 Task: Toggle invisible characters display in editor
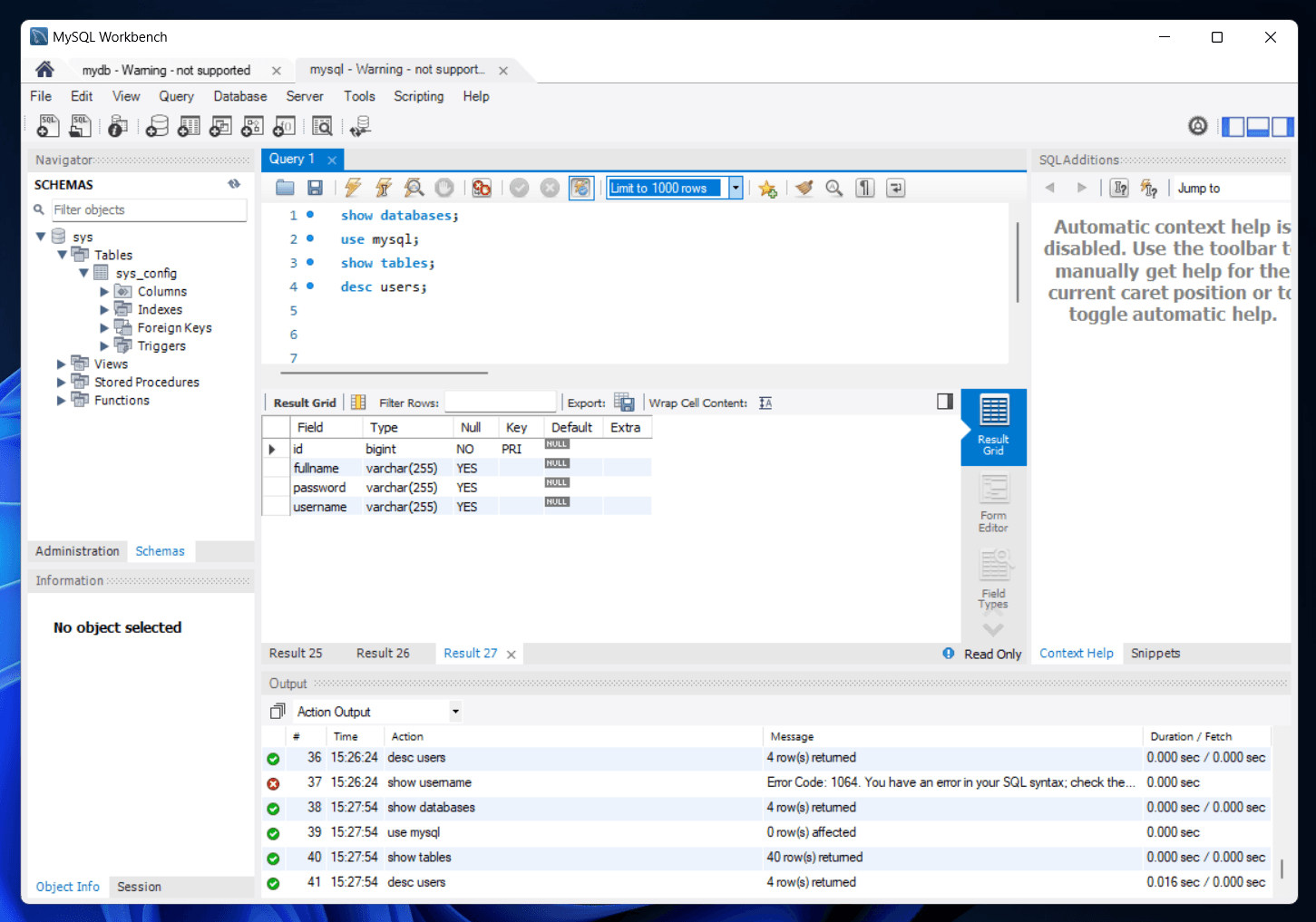tap(864, 188)
